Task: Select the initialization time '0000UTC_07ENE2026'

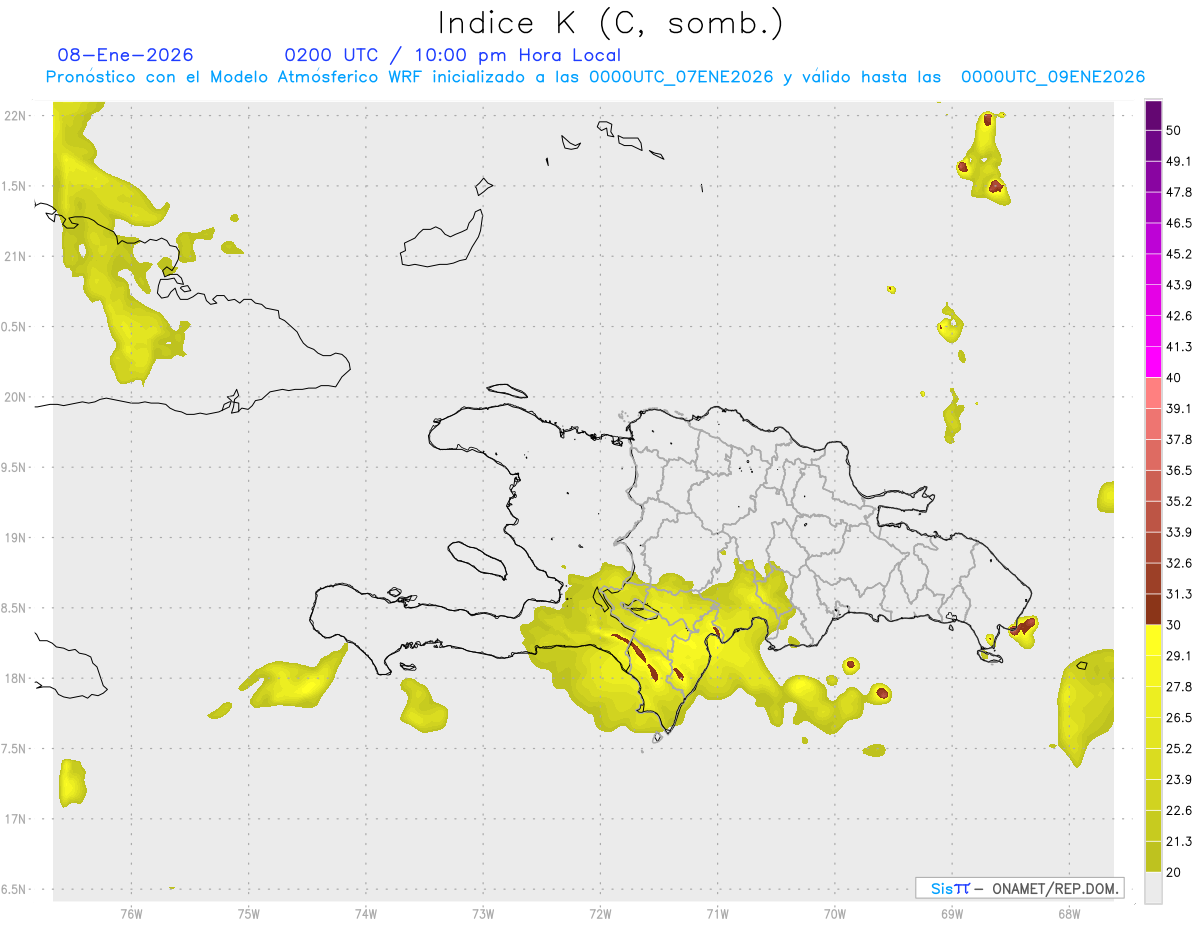Action: click(x=681, y=77)
